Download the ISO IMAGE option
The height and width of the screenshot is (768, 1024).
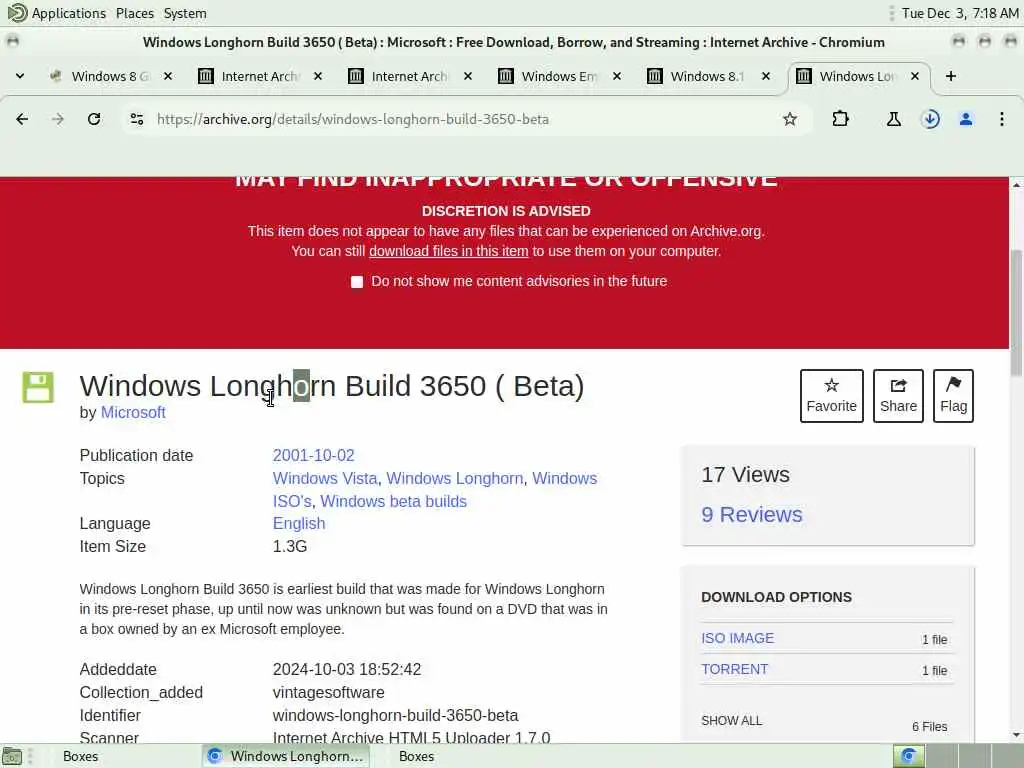coord(737,638)
